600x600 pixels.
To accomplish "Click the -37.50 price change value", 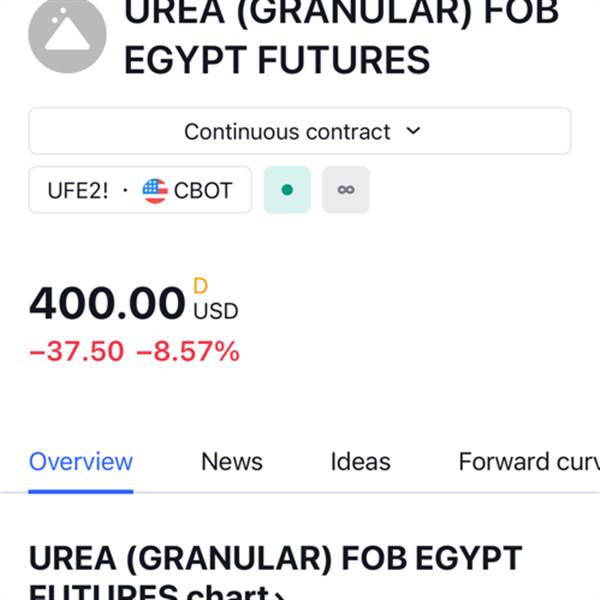I will pos(77,351).
